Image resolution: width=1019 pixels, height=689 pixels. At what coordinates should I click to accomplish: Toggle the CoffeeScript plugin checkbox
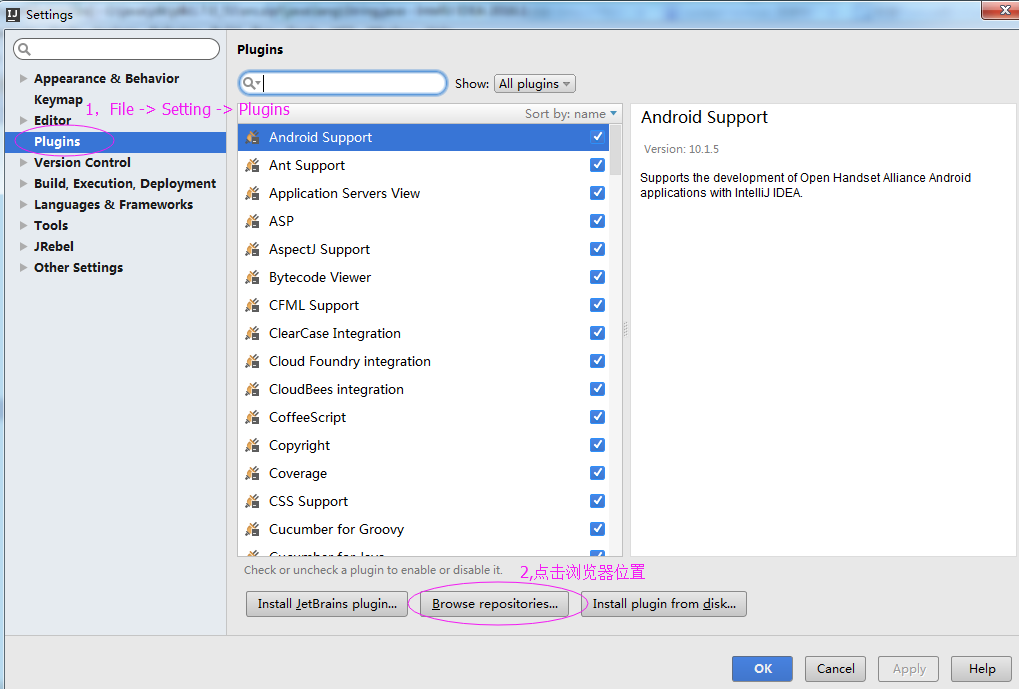[x=597, y=416]
